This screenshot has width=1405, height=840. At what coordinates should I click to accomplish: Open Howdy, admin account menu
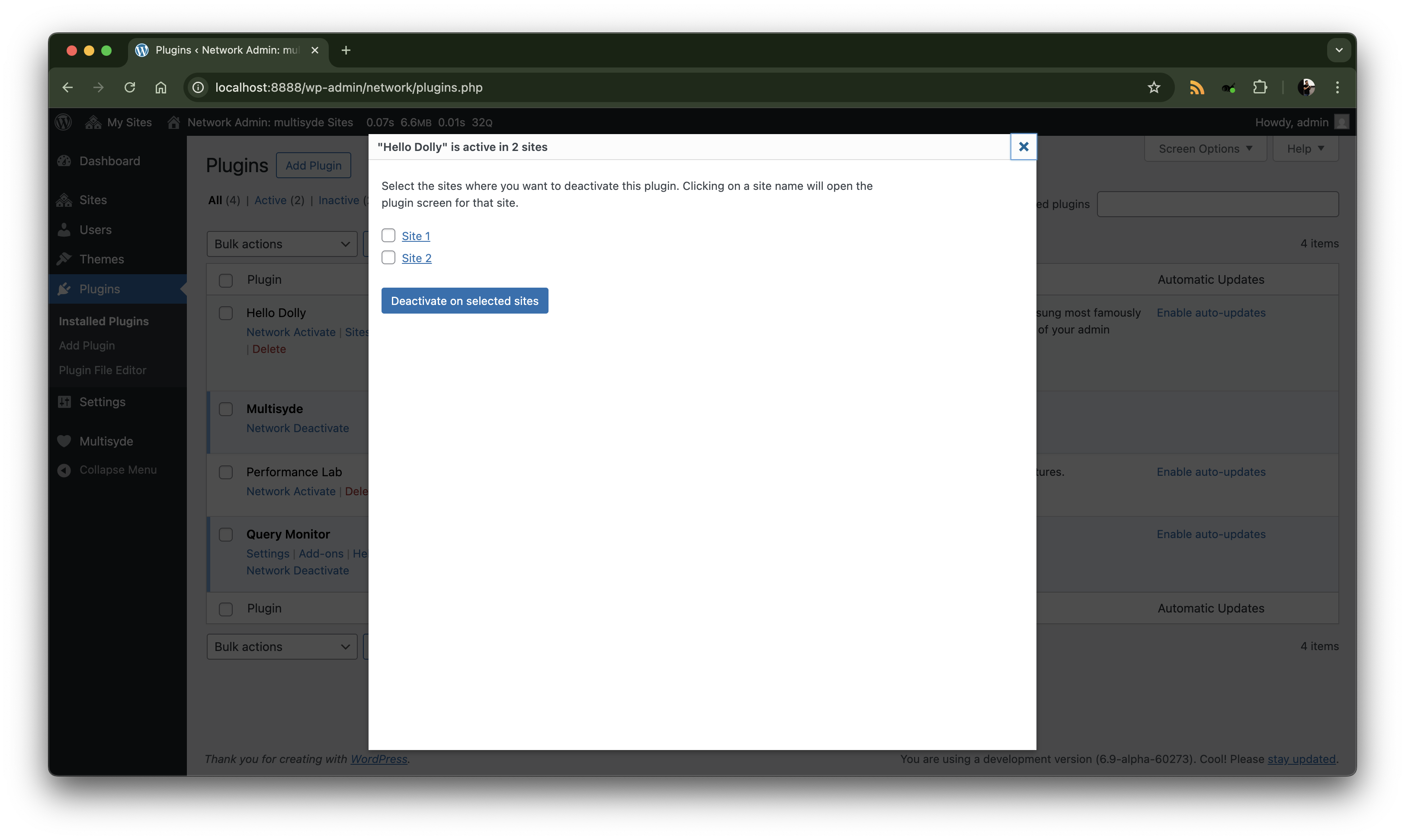(x=1302, y=122)
